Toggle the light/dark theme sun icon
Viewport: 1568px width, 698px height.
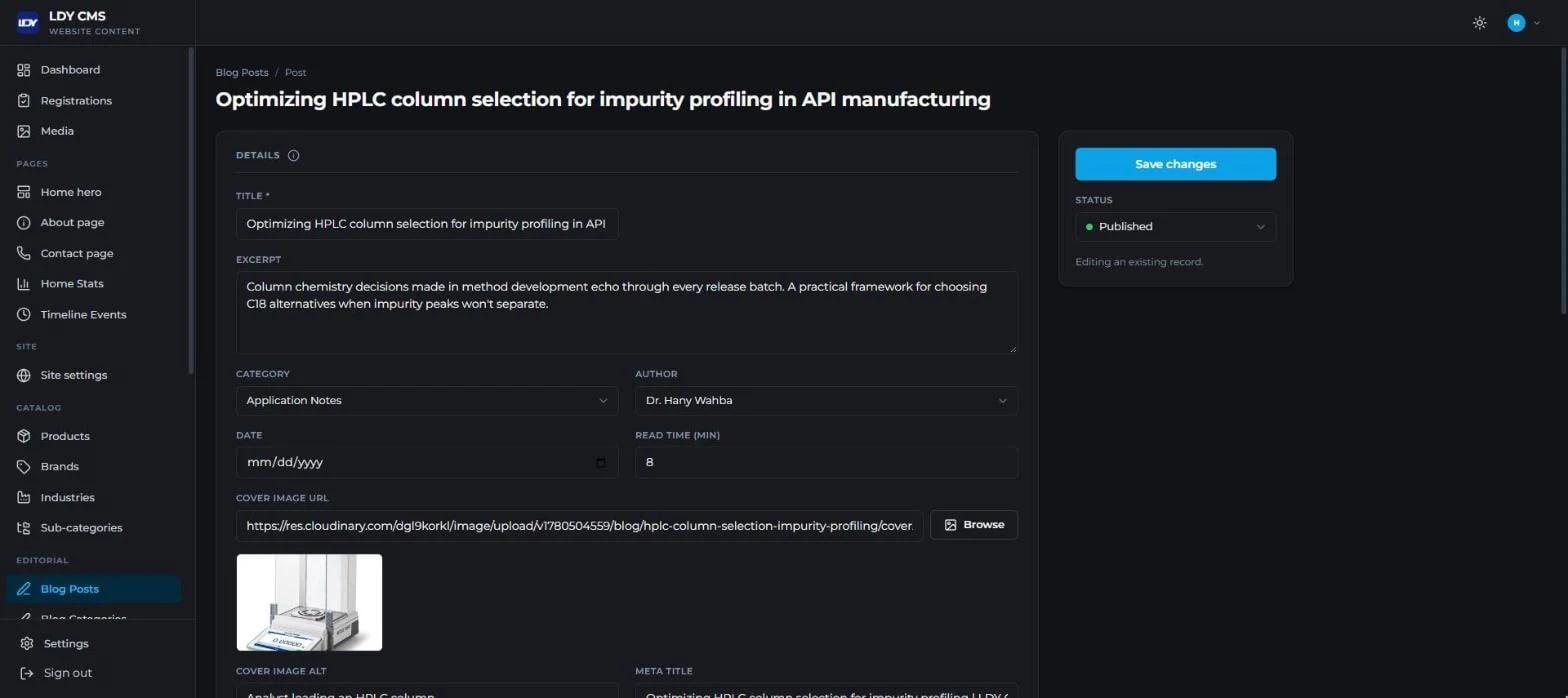1480,23
